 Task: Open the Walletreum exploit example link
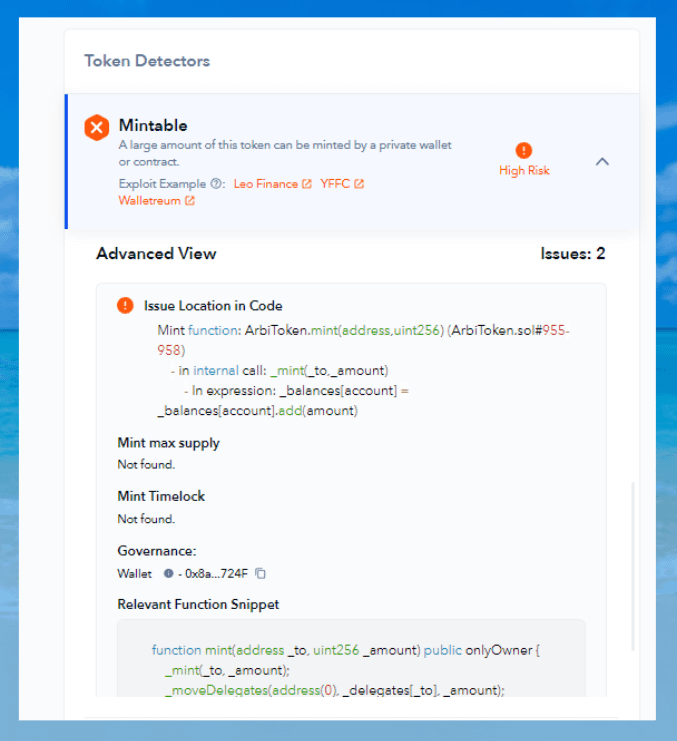tap(149, 201)
